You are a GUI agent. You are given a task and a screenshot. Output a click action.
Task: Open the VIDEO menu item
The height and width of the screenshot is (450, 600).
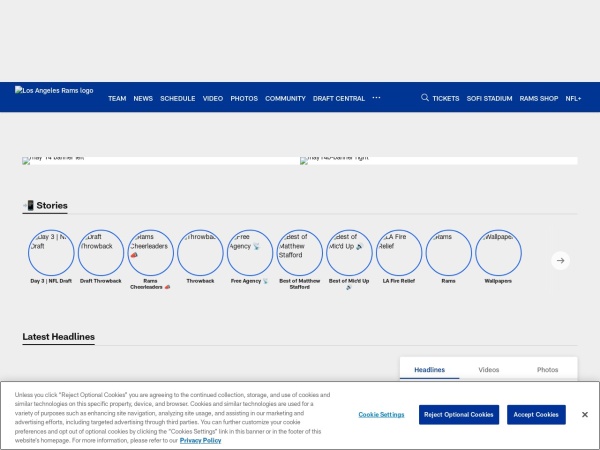[213, 98]
